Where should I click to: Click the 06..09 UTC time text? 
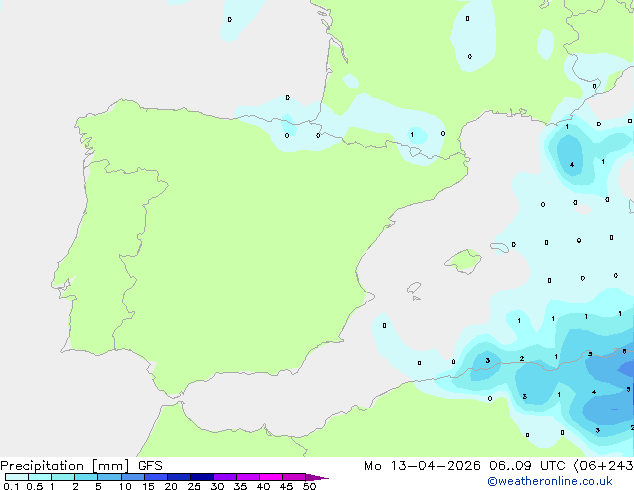(x=527, y=466)
